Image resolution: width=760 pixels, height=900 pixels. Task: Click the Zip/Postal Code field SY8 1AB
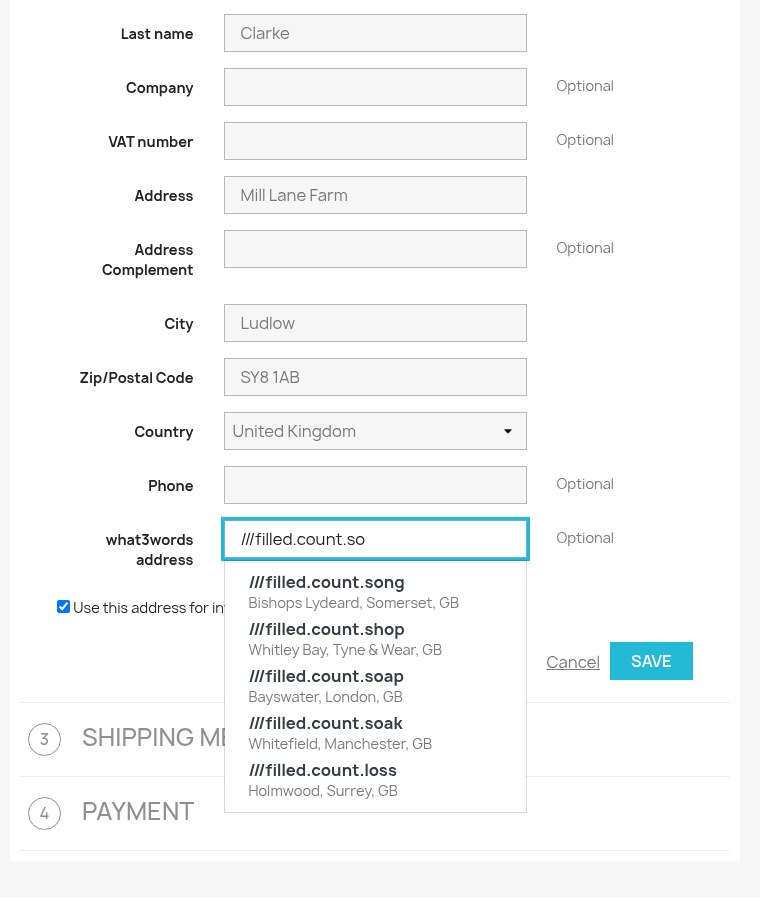[375, 377]
